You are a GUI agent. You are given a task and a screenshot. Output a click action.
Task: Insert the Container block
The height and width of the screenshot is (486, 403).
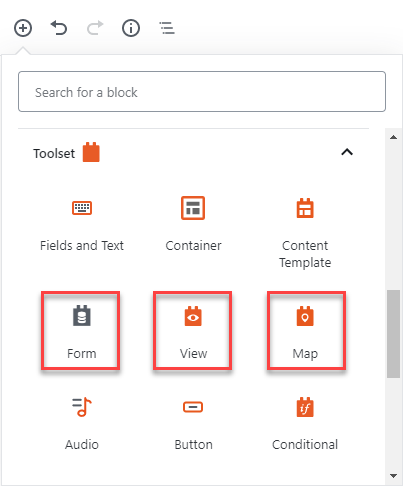click(x=193, y=225)
